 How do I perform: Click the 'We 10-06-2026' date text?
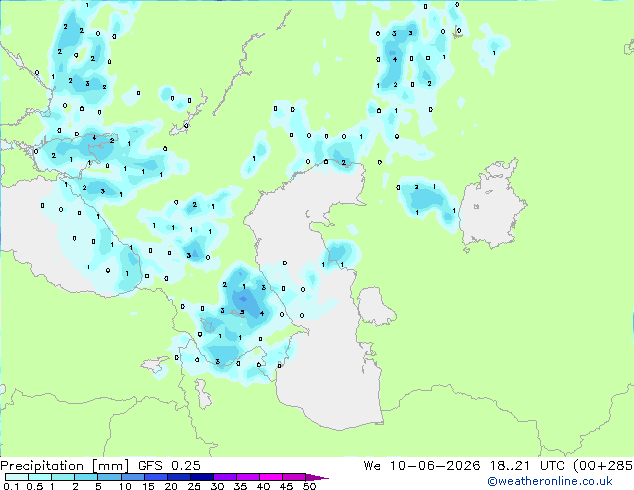coord(422,466)
